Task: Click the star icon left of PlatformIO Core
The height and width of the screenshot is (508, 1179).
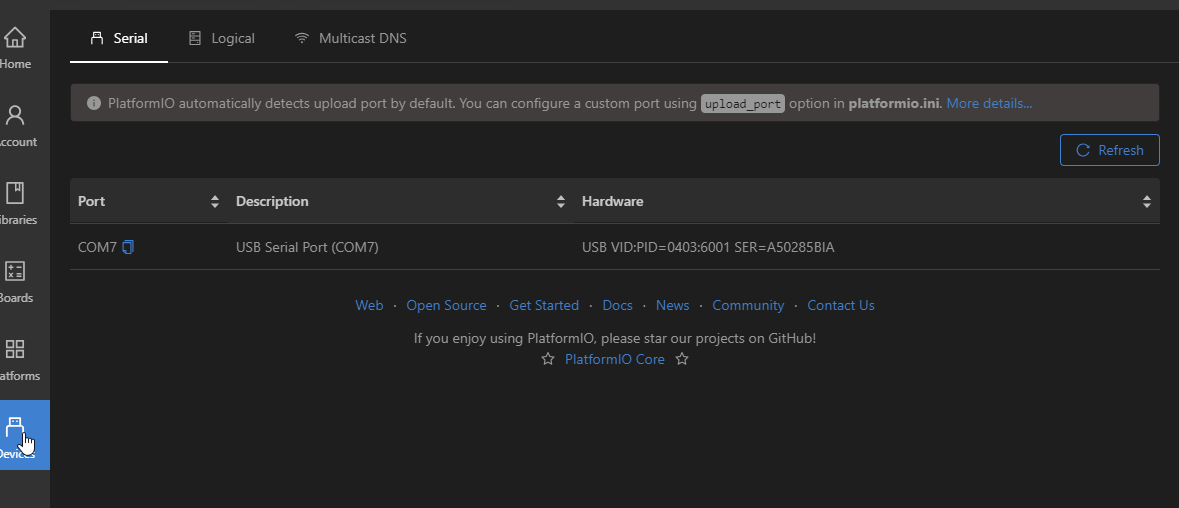Action: pos(548,359)
